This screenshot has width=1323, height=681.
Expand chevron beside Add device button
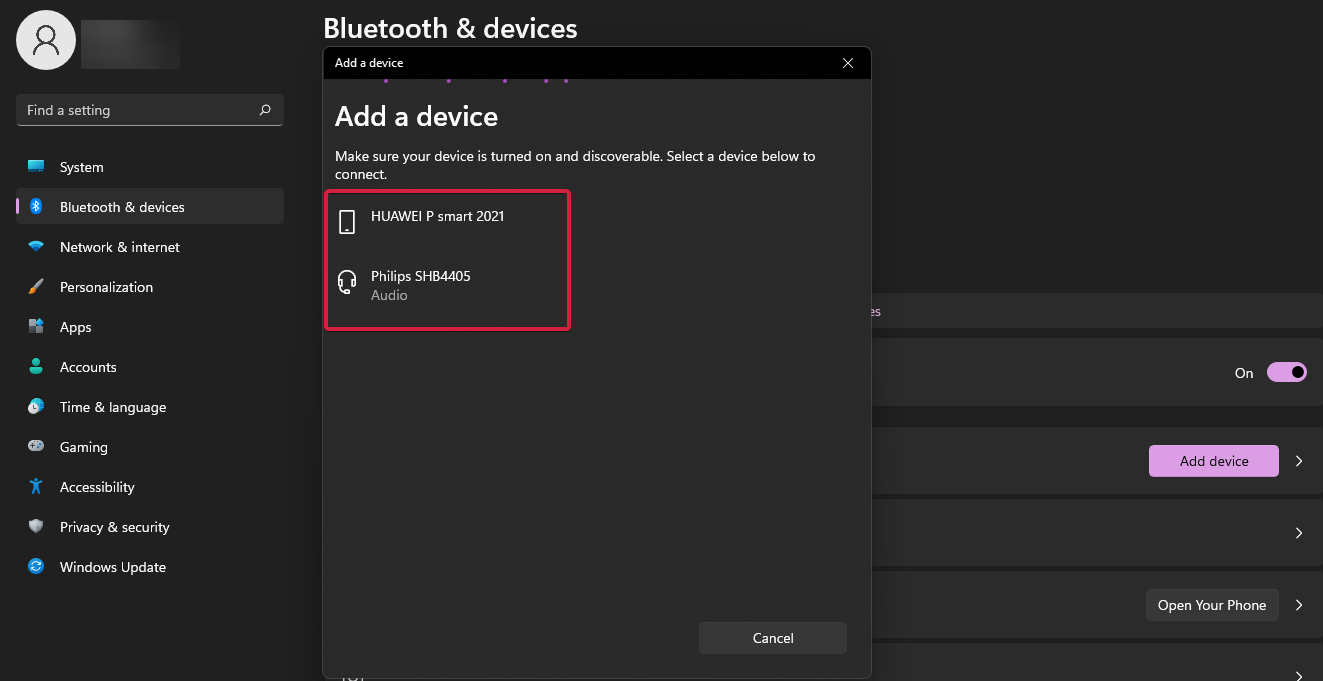[1299, 461]
